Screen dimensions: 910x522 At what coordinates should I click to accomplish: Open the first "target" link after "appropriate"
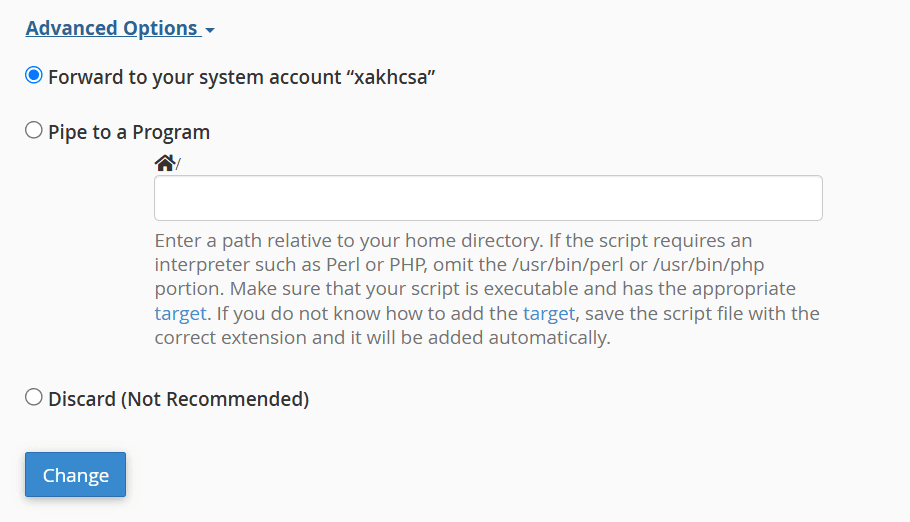tap(180, 313)
